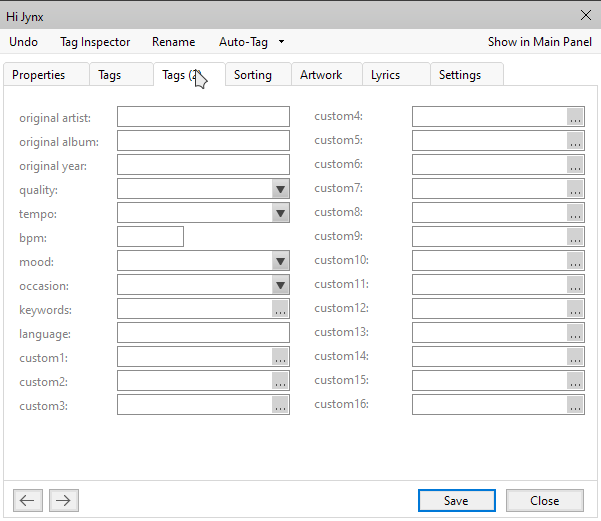Click Show in Main Panel
The image size is (601, 521).
tap(540, 42)
